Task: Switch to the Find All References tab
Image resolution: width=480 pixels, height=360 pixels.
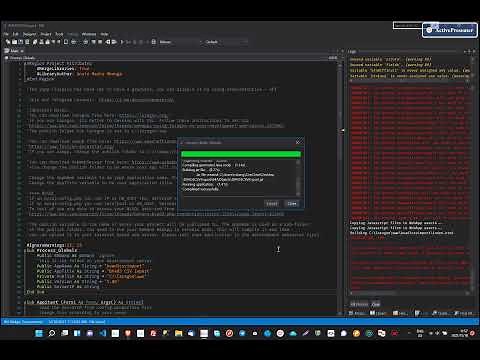Action: [x=463, y=313]
